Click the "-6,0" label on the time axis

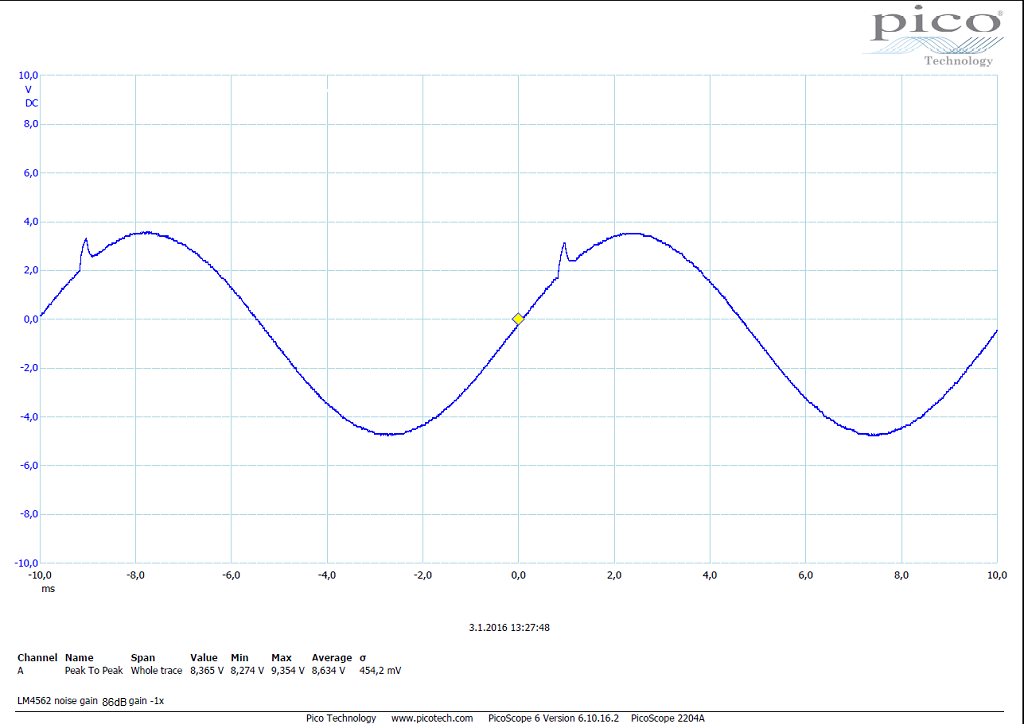[x=231, y=575]
